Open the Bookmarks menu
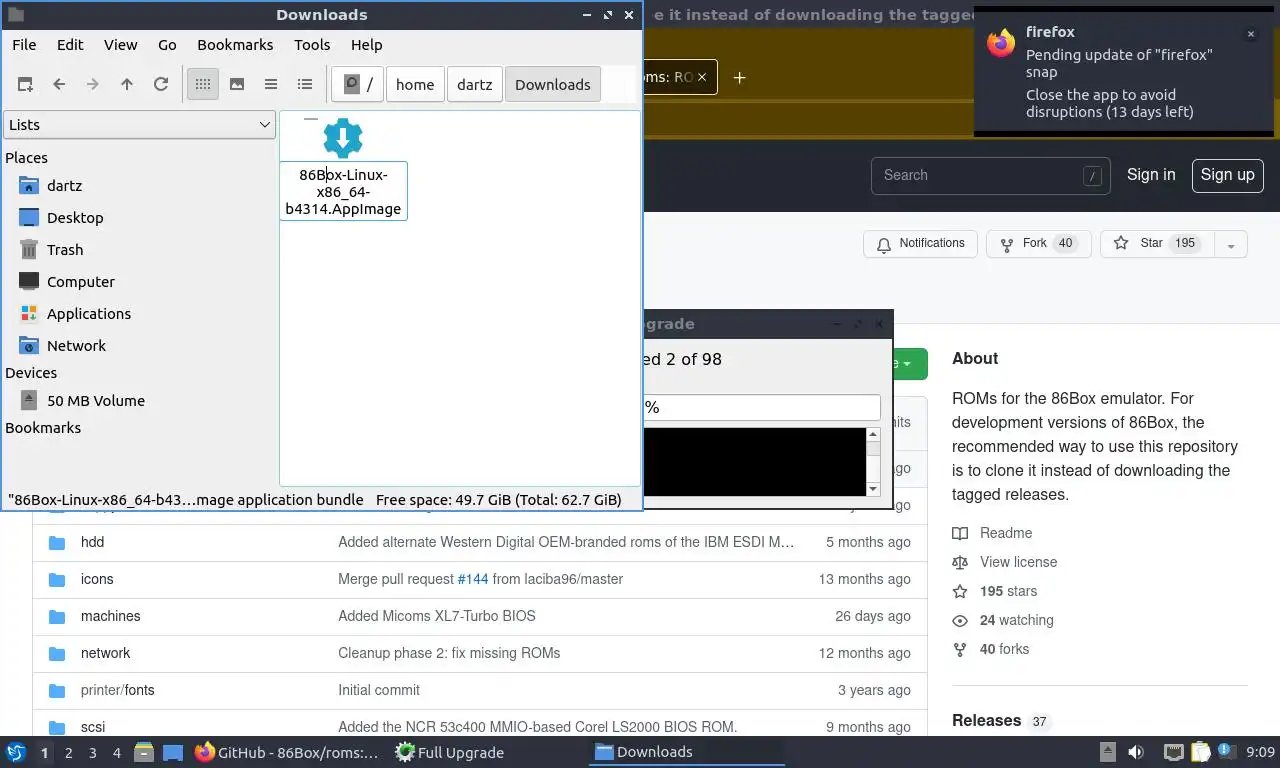Screen dimensions: 1280x768 [x=235, y=44]
